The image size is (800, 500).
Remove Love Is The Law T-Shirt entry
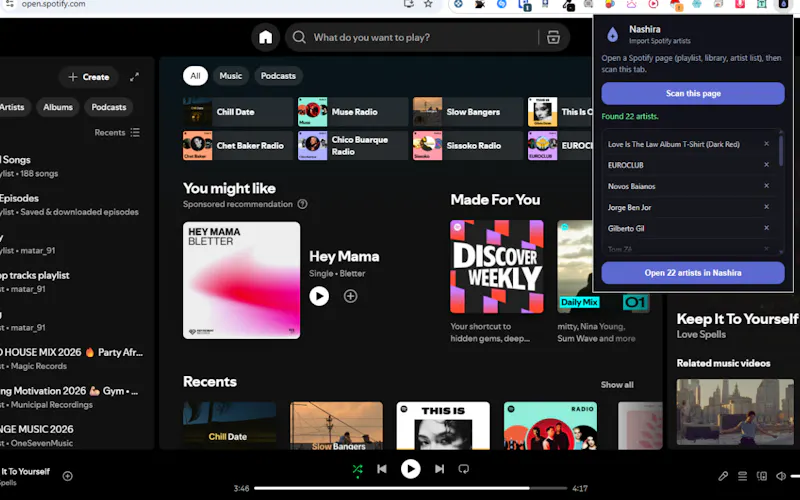[766, 144]
